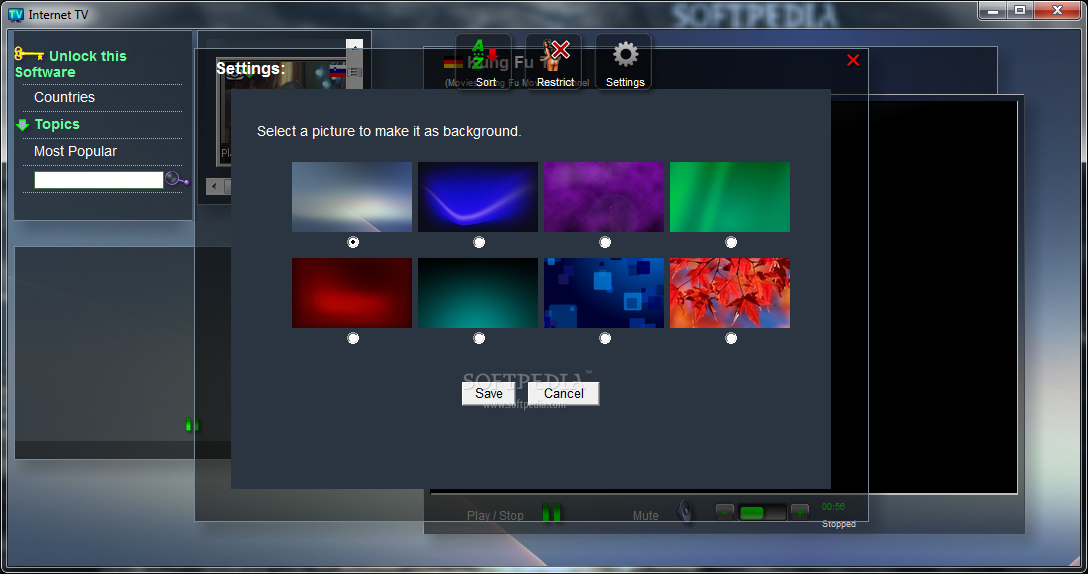Click the purple background thumbnail
Viewport: 1088px width, 574px height.
tap(604, 197)
